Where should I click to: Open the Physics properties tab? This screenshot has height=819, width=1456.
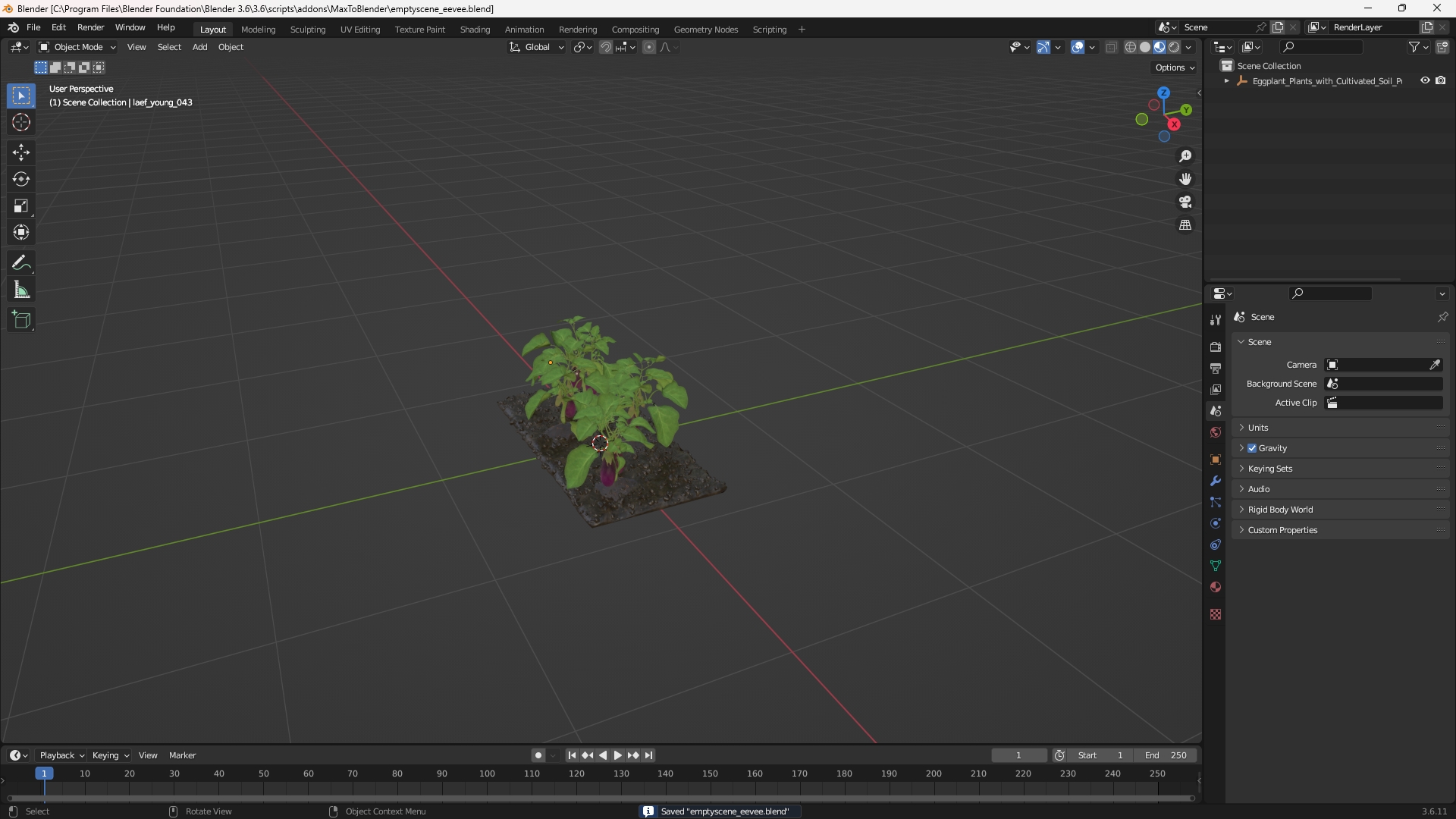[x=1216, y=523]
